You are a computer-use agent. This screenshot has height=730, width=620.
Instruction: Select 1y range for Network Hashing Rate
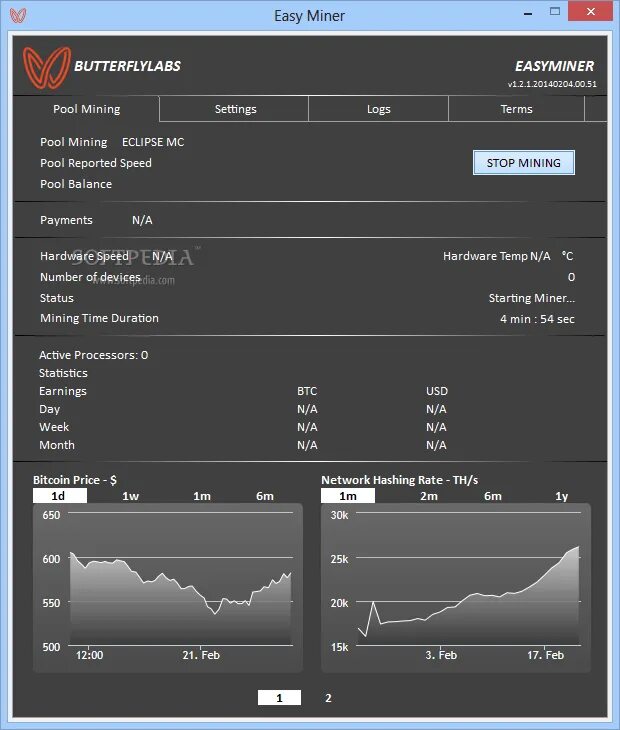[561, 496]
